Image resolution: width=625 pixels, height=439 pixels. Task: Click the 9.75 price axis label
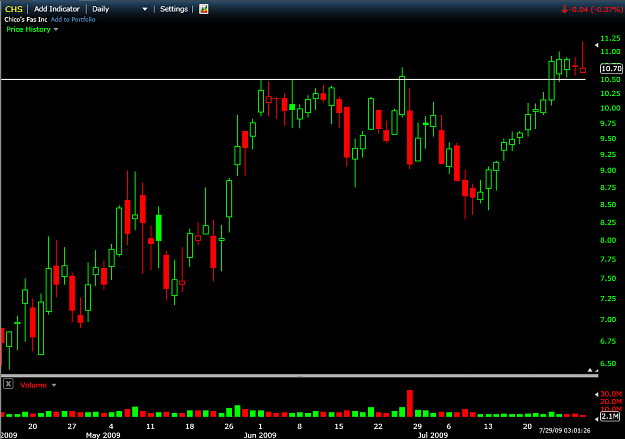click(x=608, y=124)
